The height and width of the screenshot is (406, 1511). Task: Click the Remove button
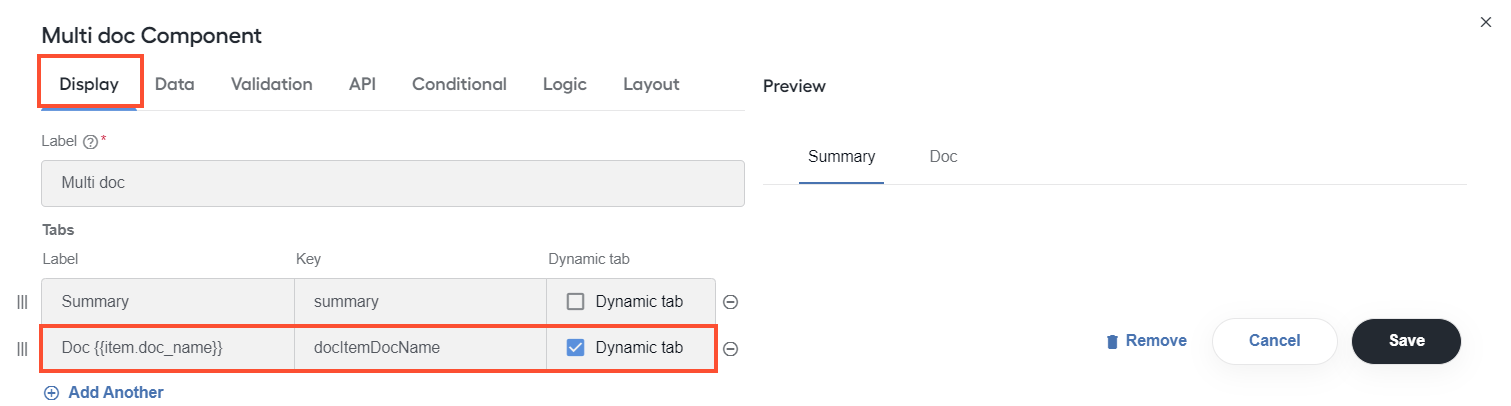click(x=1146, y=341)
